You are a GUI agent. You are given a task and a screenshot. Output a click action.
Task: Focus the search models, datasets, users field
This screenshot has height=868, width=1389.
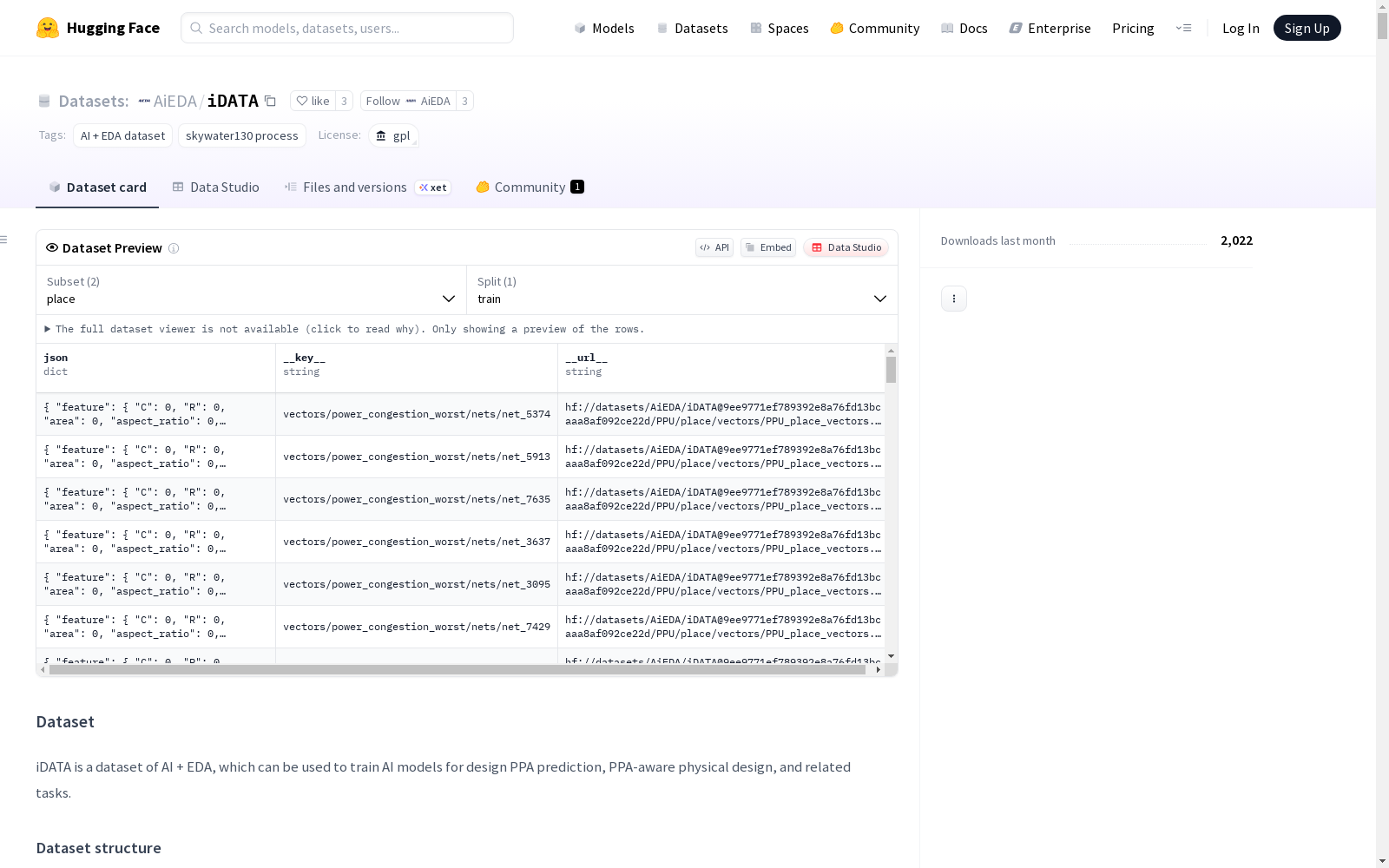point(347,28)
